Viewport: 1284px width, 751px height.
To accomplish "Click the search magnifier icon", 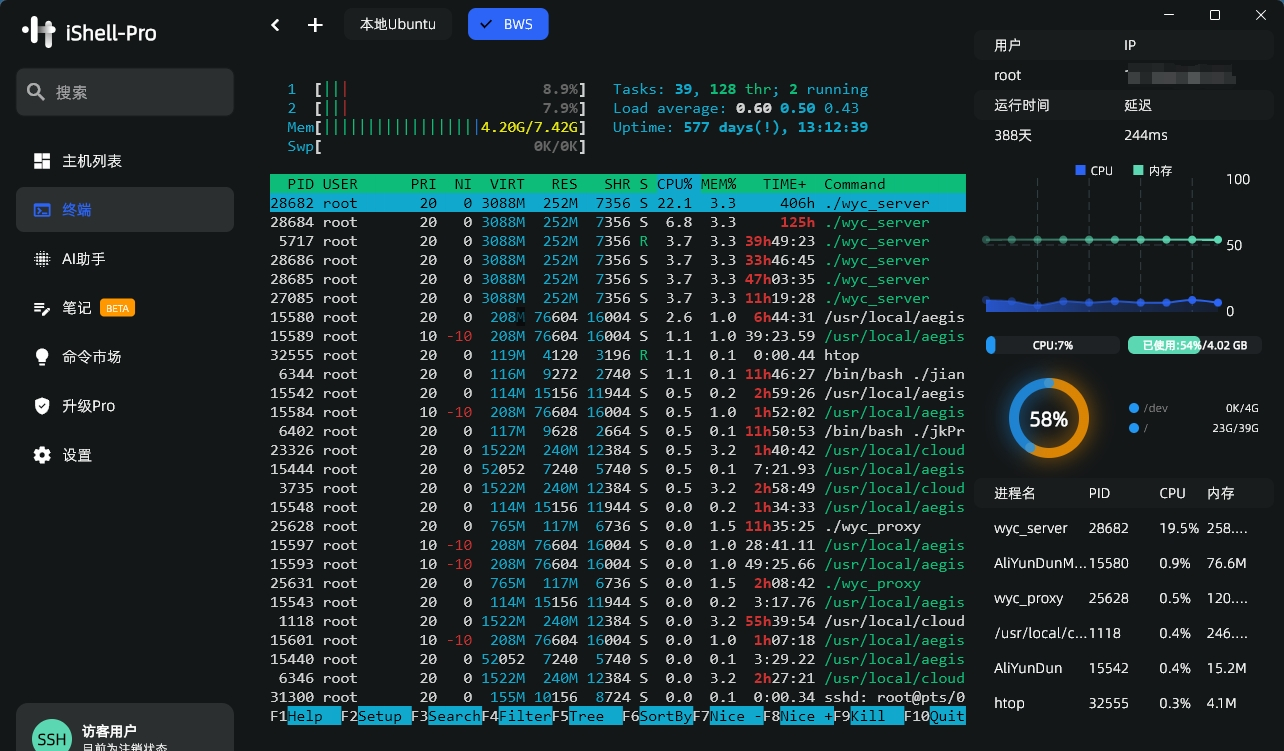I will pos(36,92).
